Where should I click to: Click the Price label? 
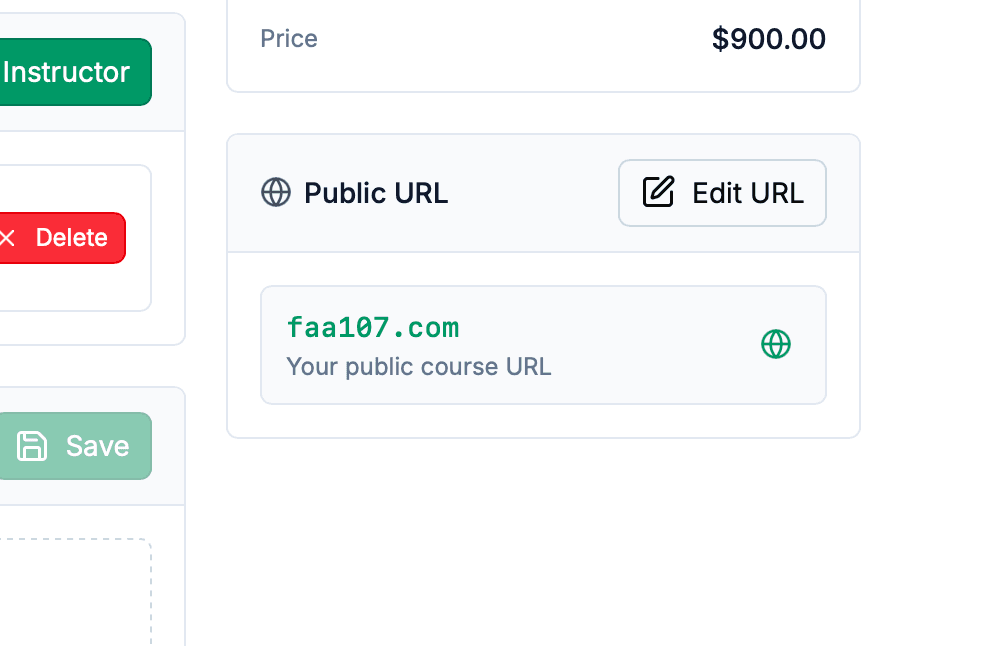[288, 39]
